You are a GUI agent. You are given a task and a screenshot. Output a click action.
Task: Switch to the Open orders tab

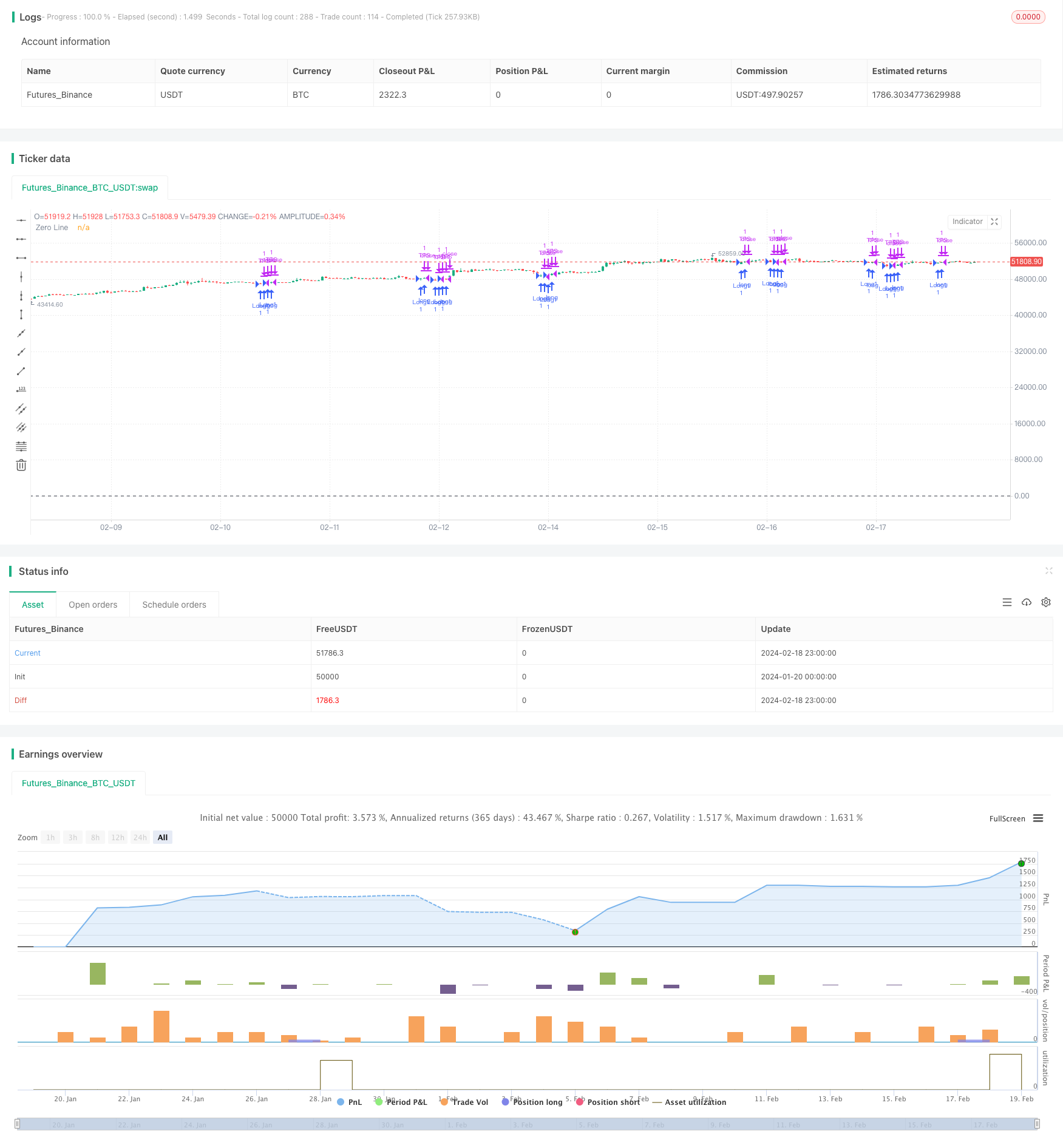[x=93, y=605]
